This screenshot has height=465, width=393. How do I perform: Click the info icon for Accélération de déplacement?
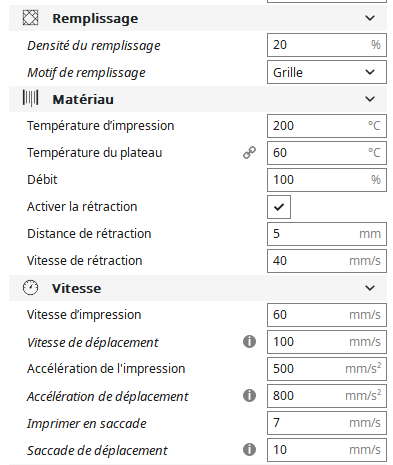tap(249, 396)
